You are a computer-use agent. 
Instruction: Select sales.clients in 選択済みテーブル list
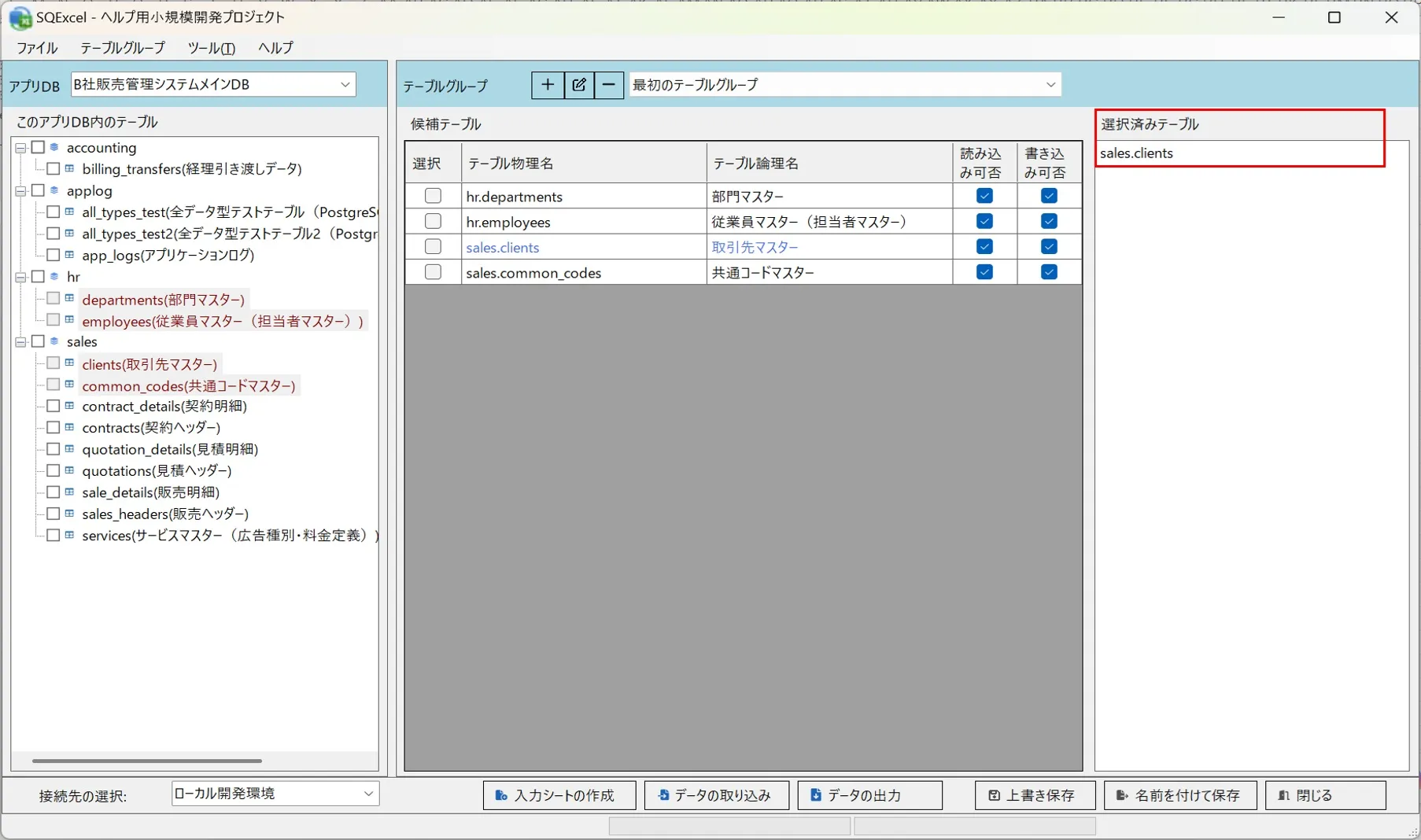1136,153
